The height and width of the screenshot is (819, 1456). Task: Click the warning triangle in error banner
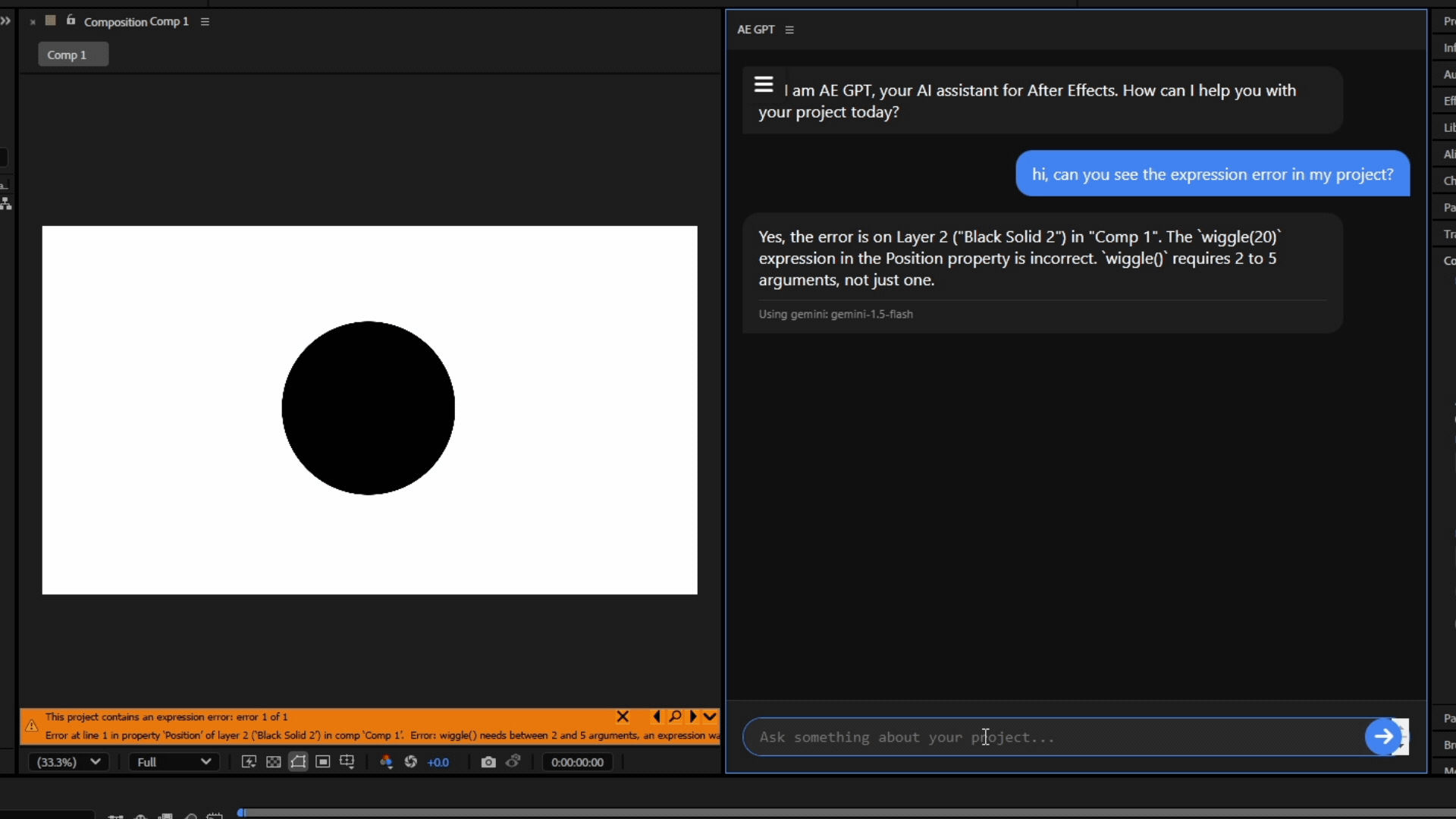[32, 726]
